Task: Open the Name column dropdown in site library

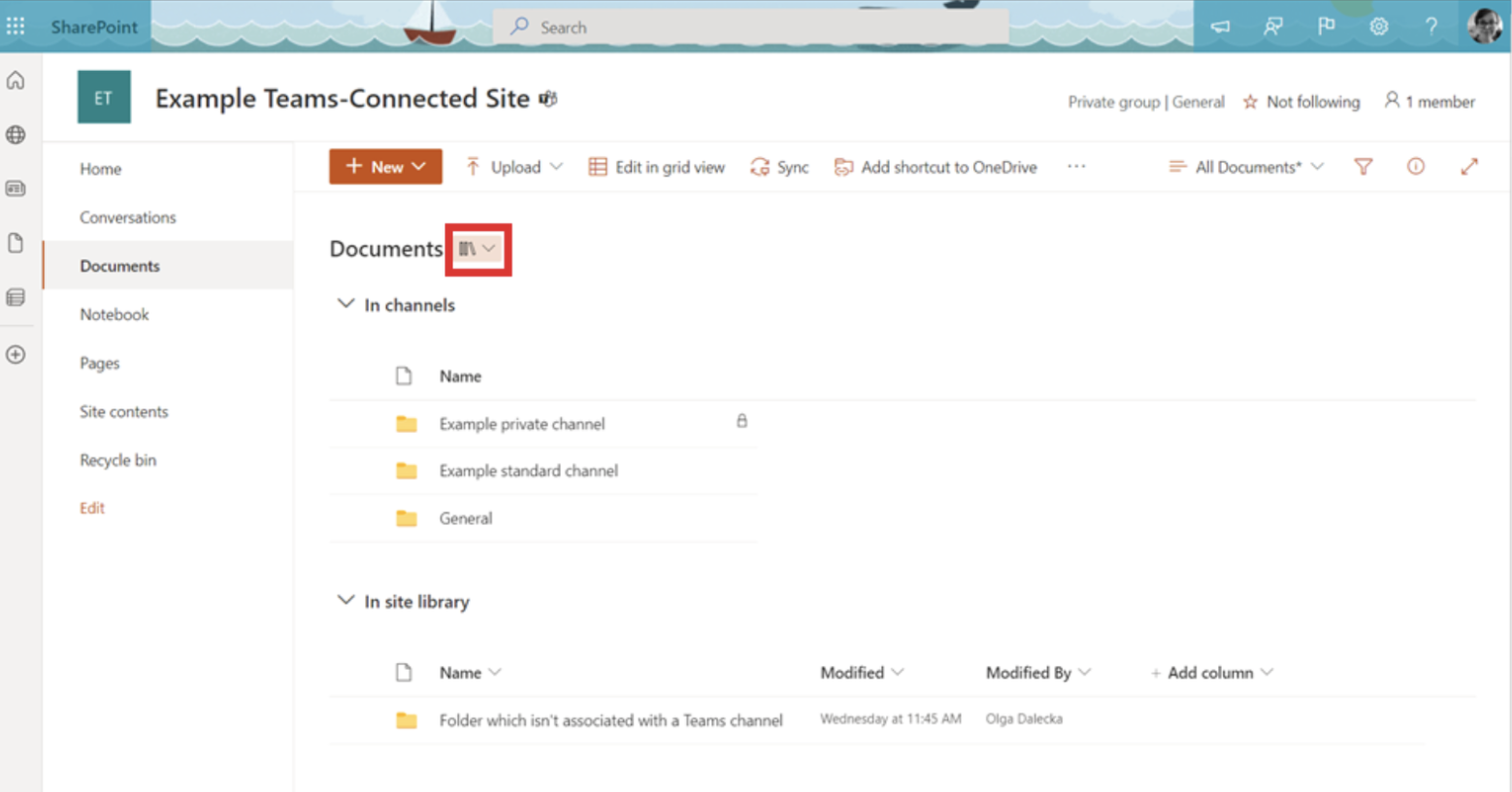Action: (471, 673)
